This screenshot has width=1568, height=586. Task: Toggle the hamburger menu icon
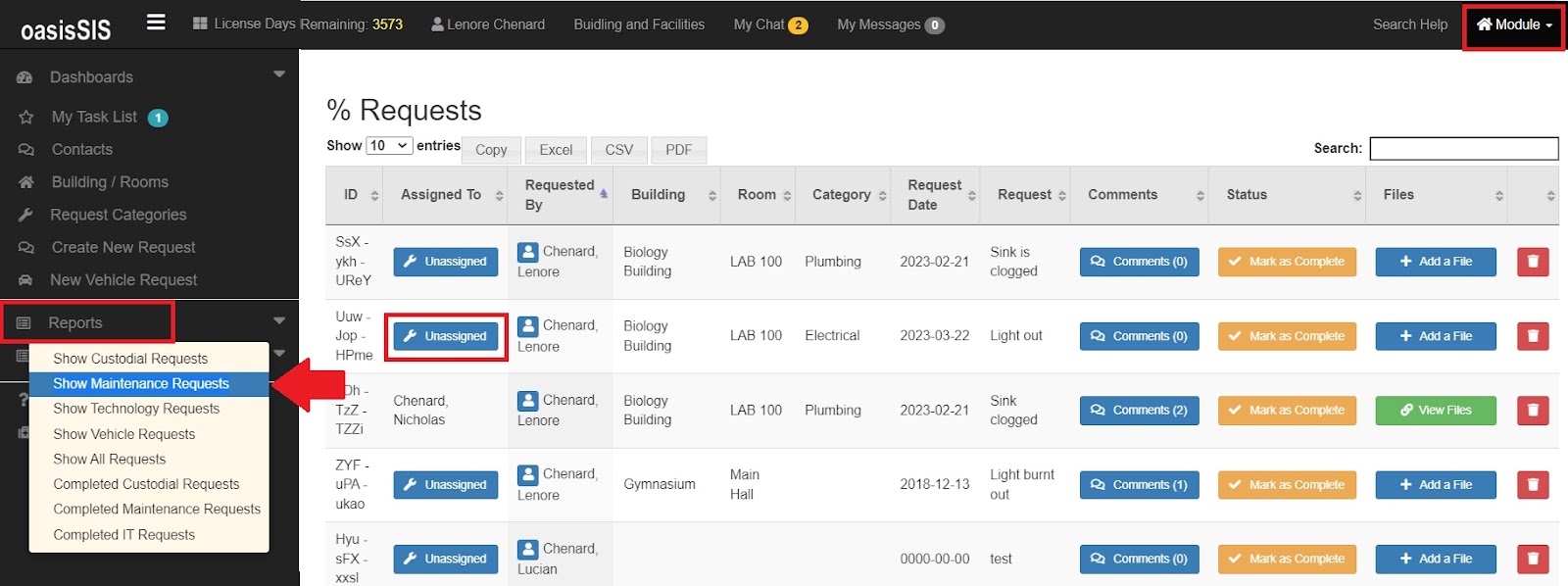click(156, 22)
